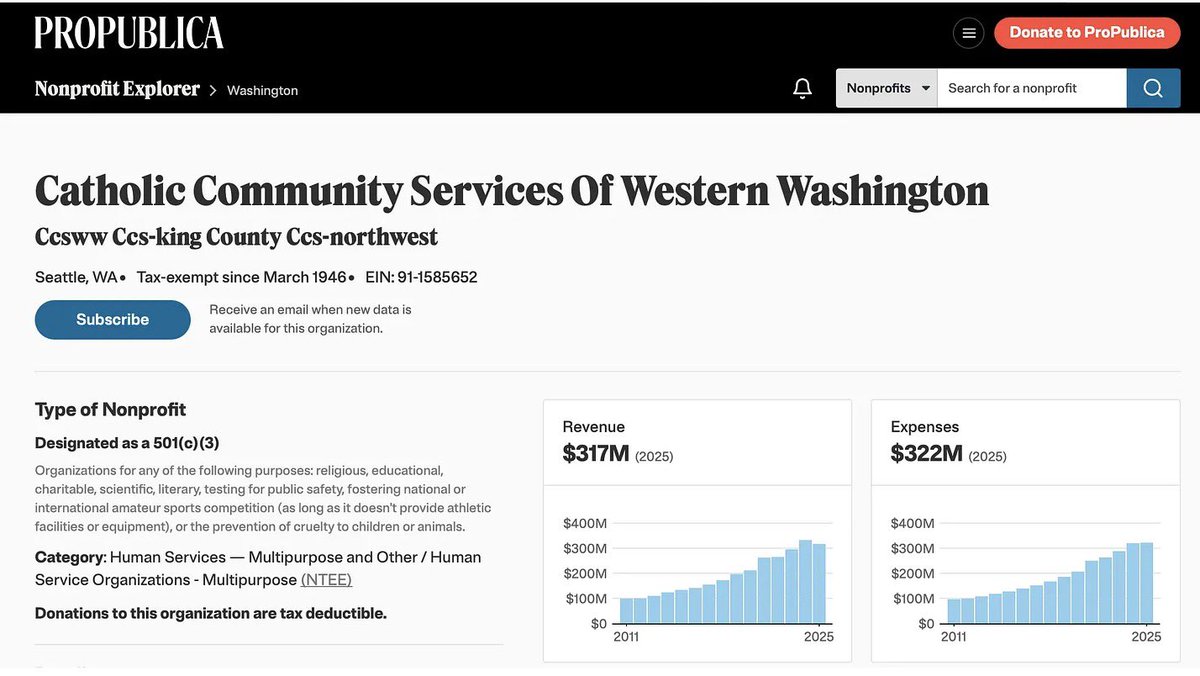1200x676 pixels.
Task: Click the tax deductible donations statement
Action: pos(211,613)
